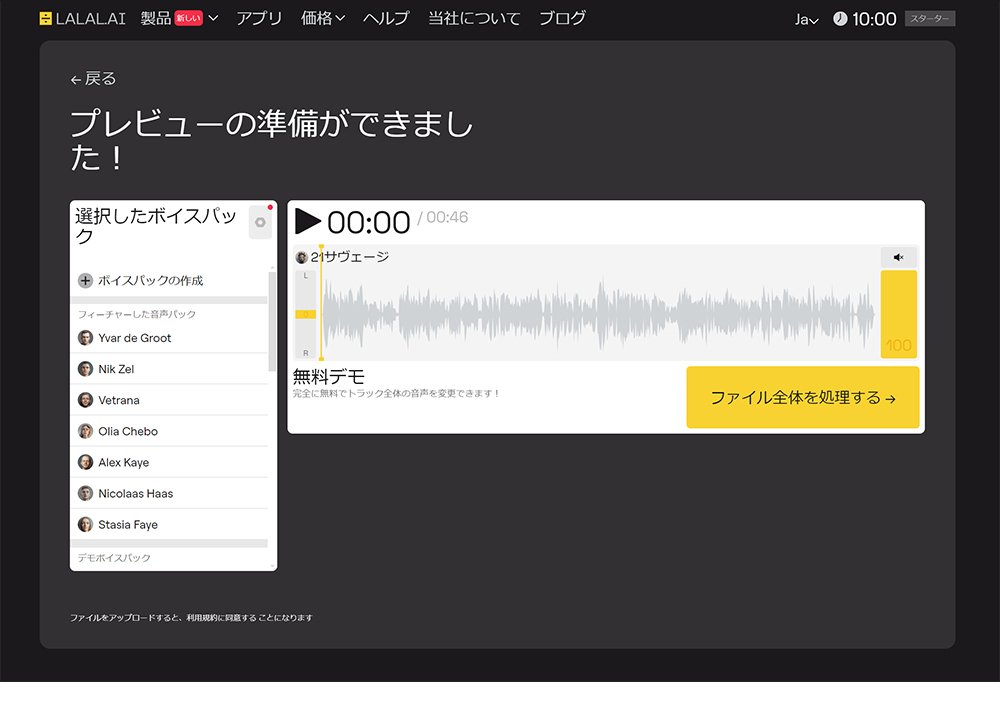Choose the Nik Zel voice pack
Viewport: 1000px width, 713px height.
coord(116,369)
